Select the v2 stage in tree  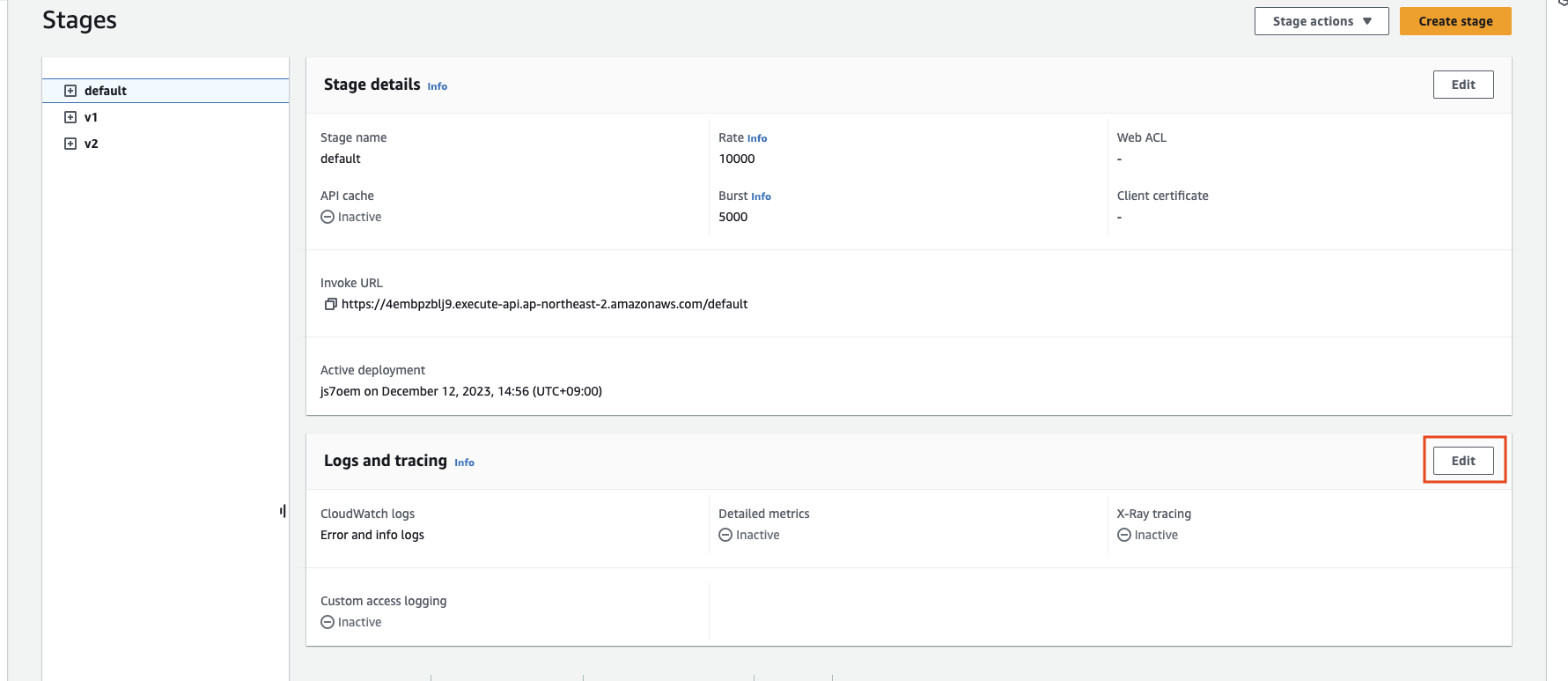[92, 144]
